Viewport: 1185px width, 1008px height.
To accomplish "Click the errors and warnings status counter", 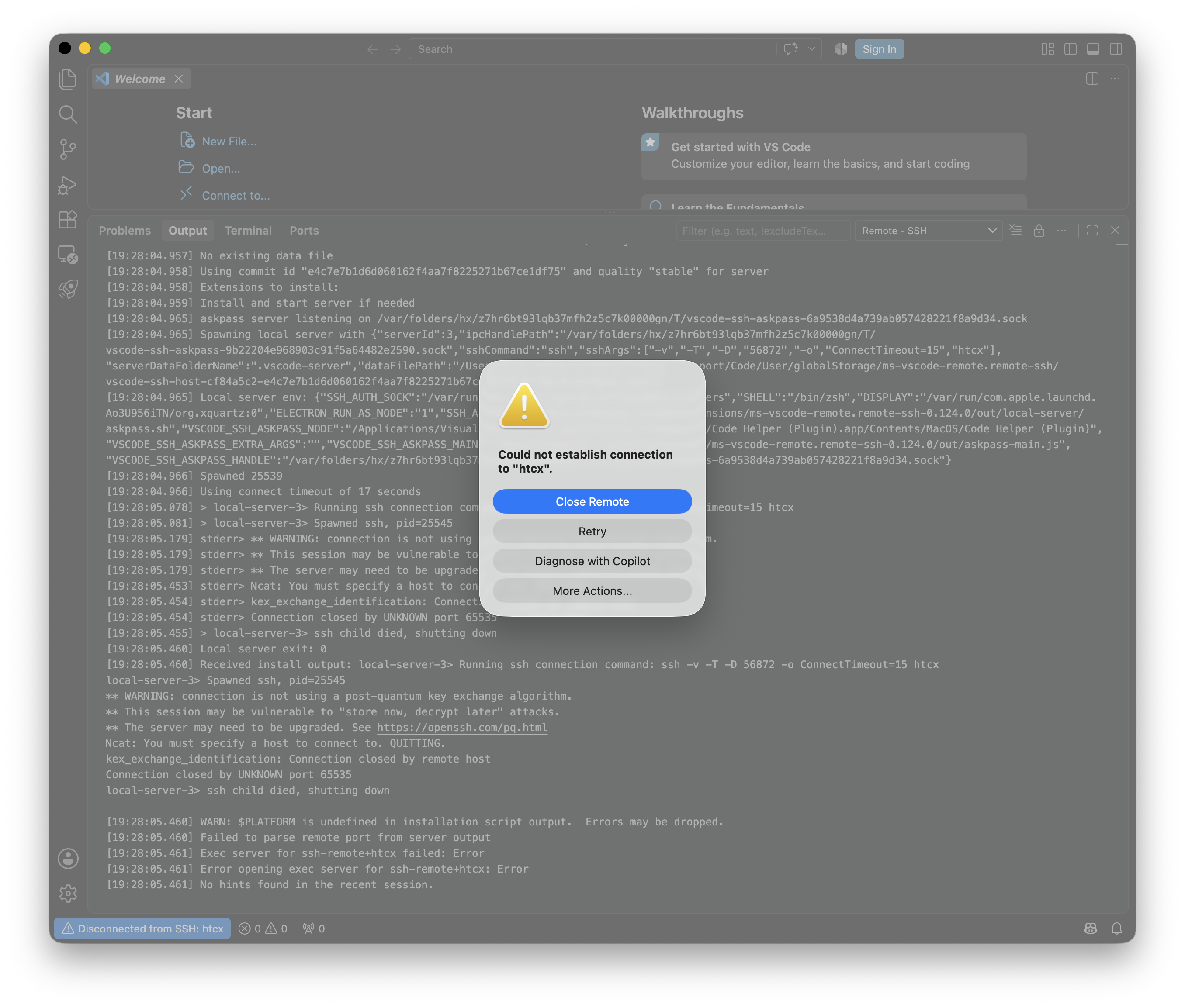I will (x=263, y=929).
